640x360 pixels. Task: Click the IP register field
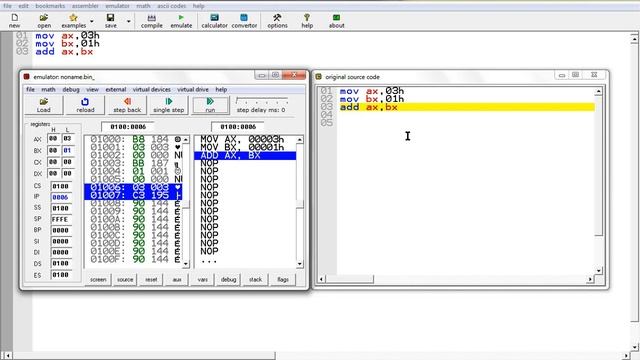coord(61,197)
